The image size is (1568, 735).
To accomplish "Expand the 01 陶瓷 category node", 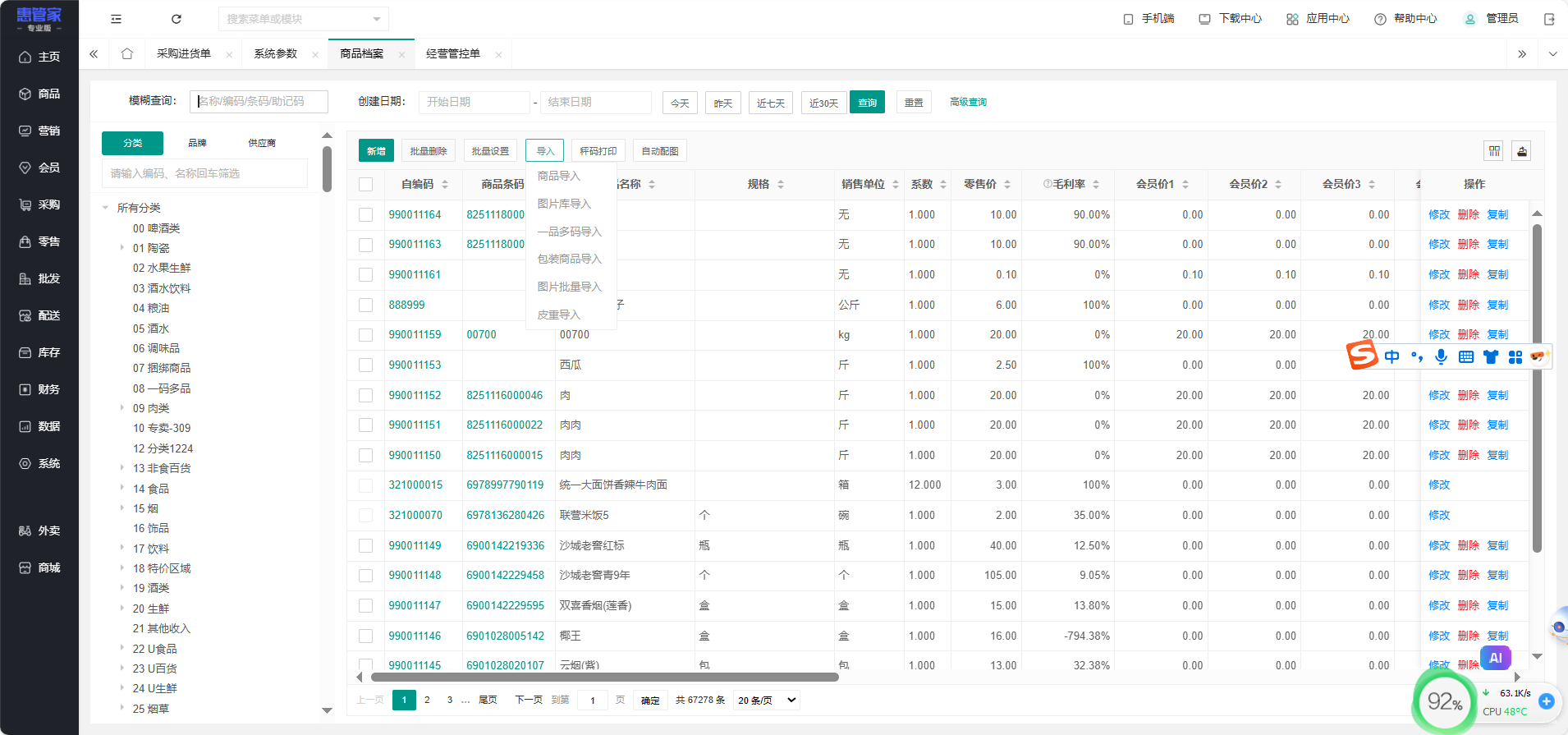I will [x=122, y=247].
